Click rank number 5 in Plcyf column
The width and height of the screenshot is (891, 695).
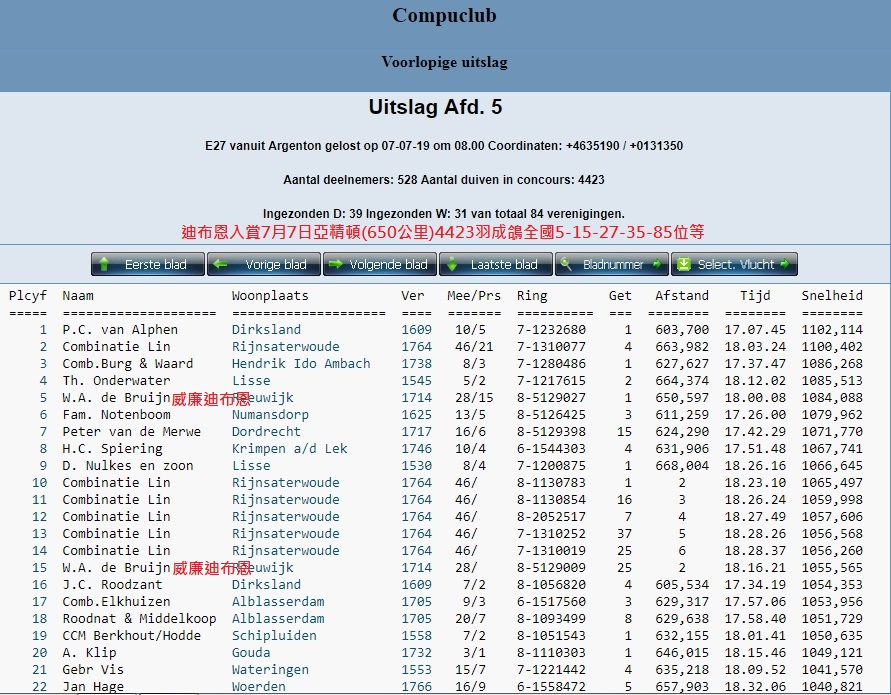coord(43,398)
